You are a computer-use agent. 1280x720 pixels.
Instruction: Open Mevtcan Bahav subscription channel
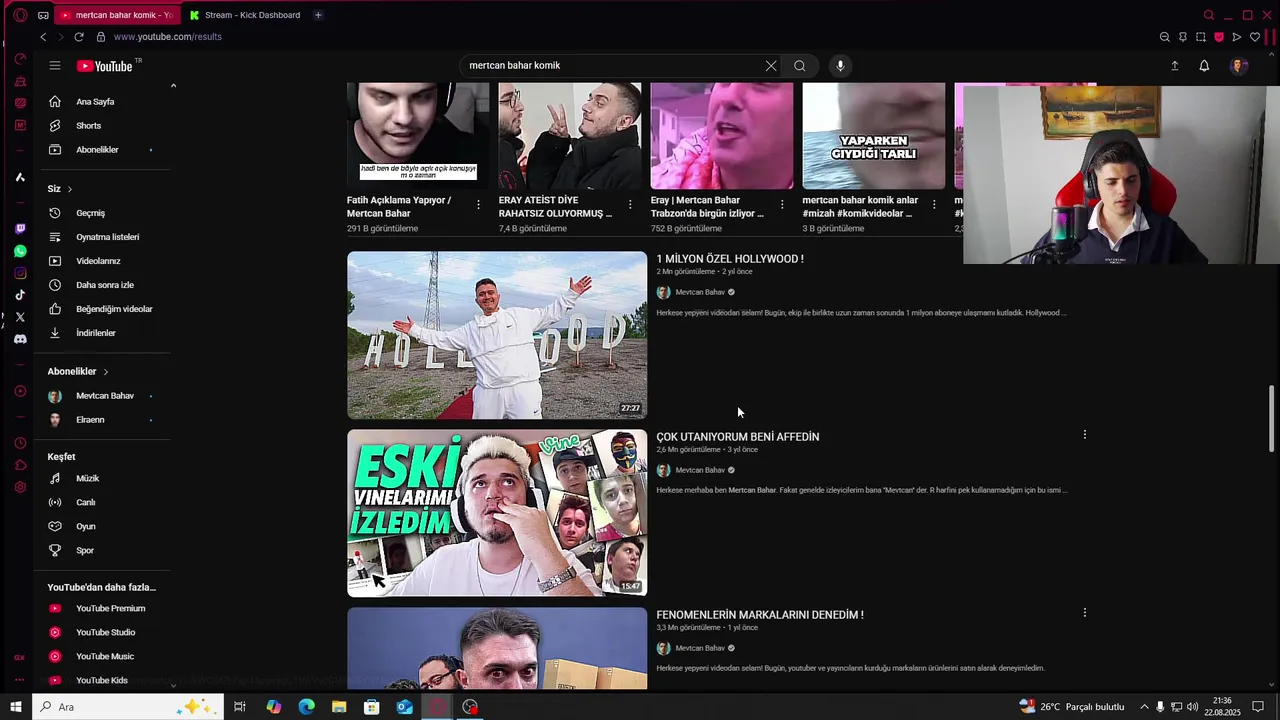(x=103, y=396)
